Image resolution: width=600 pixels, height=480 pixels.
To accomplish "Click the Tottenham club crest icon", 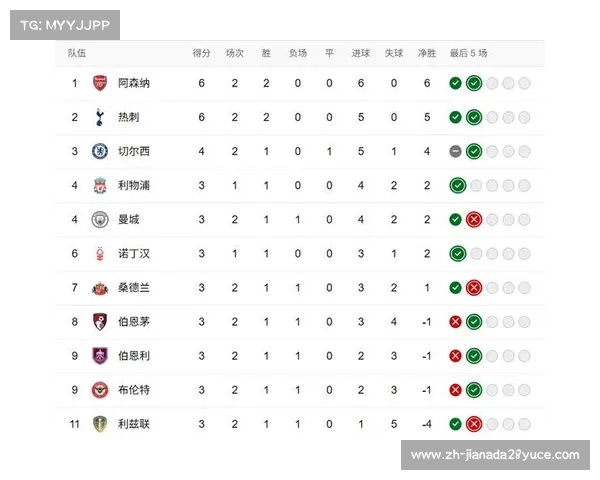I will point(99,117).
